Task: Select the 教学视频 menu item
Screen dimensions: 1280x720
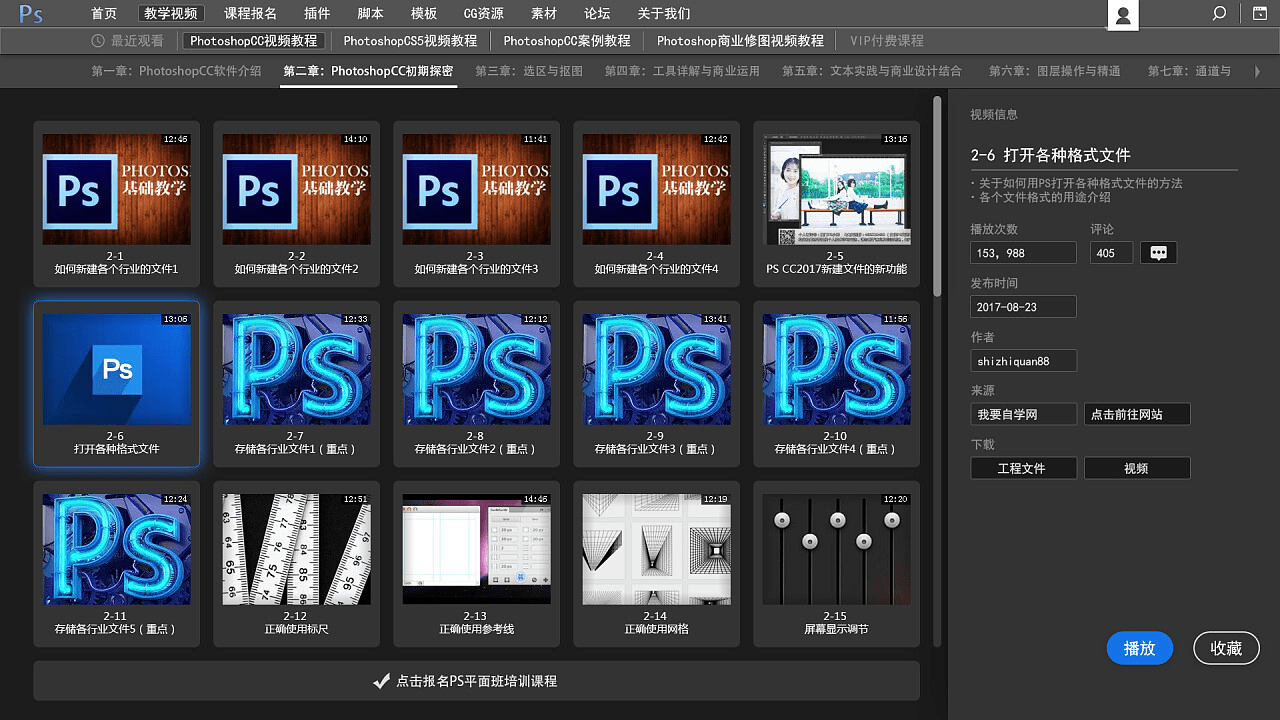Action: pos(170,14)
